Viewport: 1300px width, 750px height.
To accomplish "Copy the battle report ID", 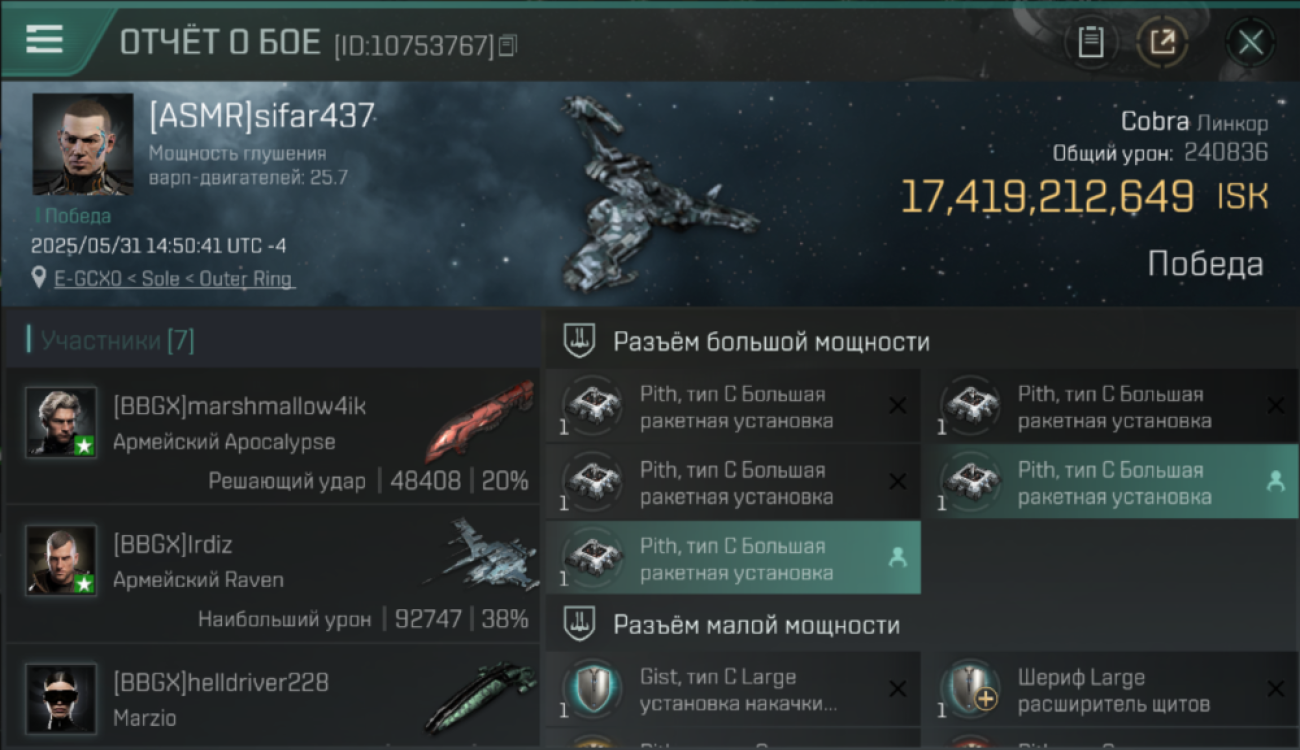I will tap(508, 45).
